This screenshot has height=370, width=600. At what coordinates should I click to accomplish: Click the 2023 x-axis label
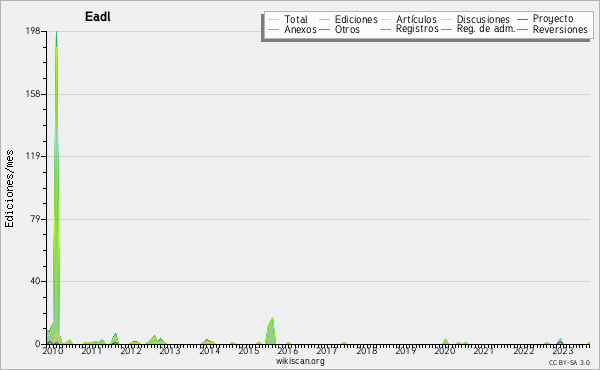(562, 351)
